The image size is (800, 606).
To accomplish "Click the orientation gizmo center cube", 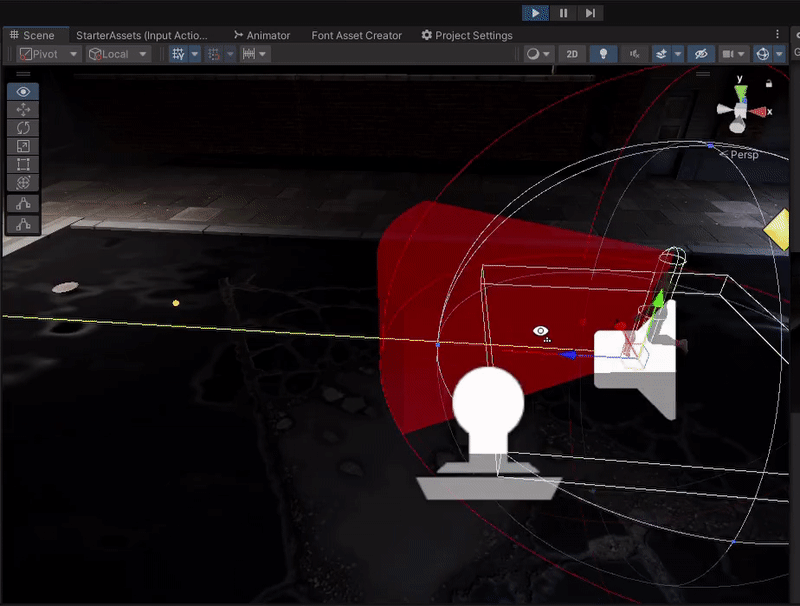I will 739,110.
